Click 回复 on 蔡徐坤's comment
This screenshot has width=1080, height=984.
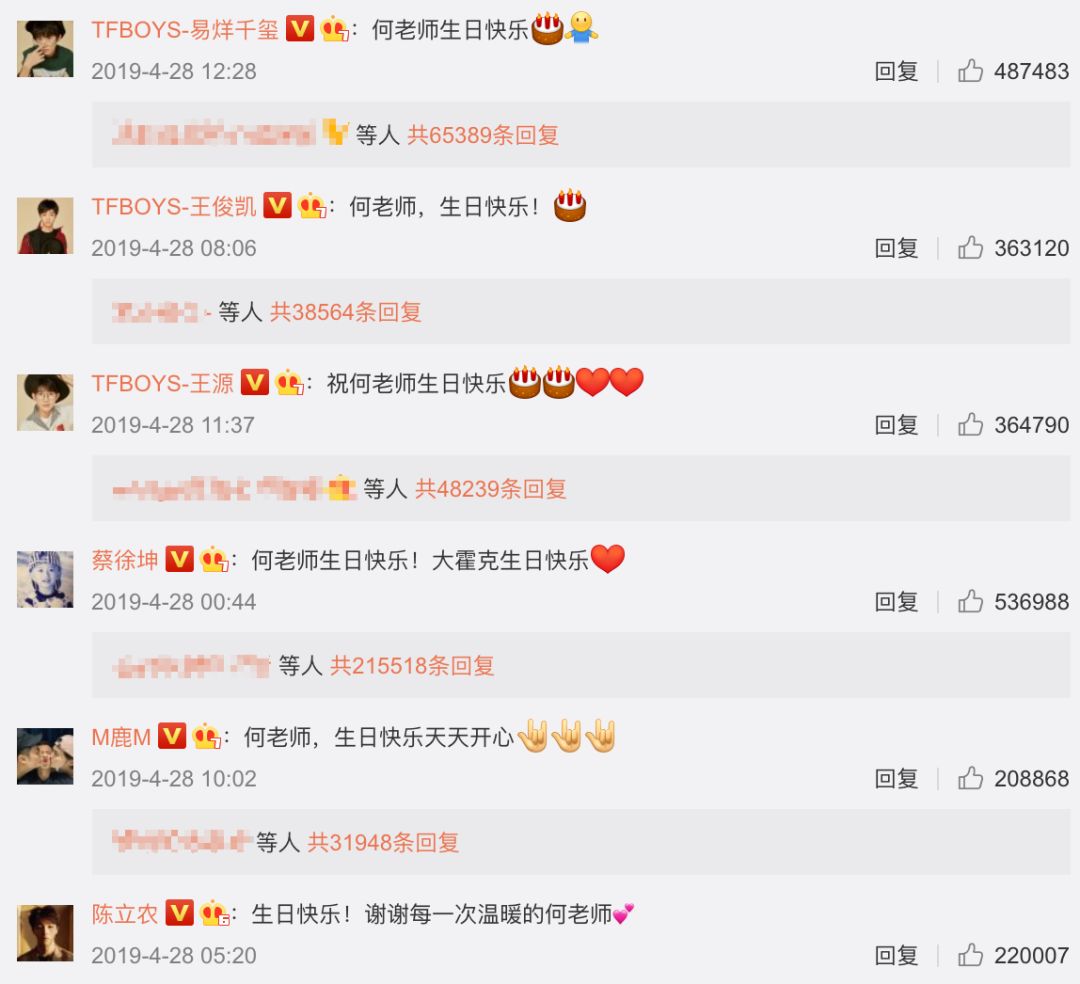(896, 602)
